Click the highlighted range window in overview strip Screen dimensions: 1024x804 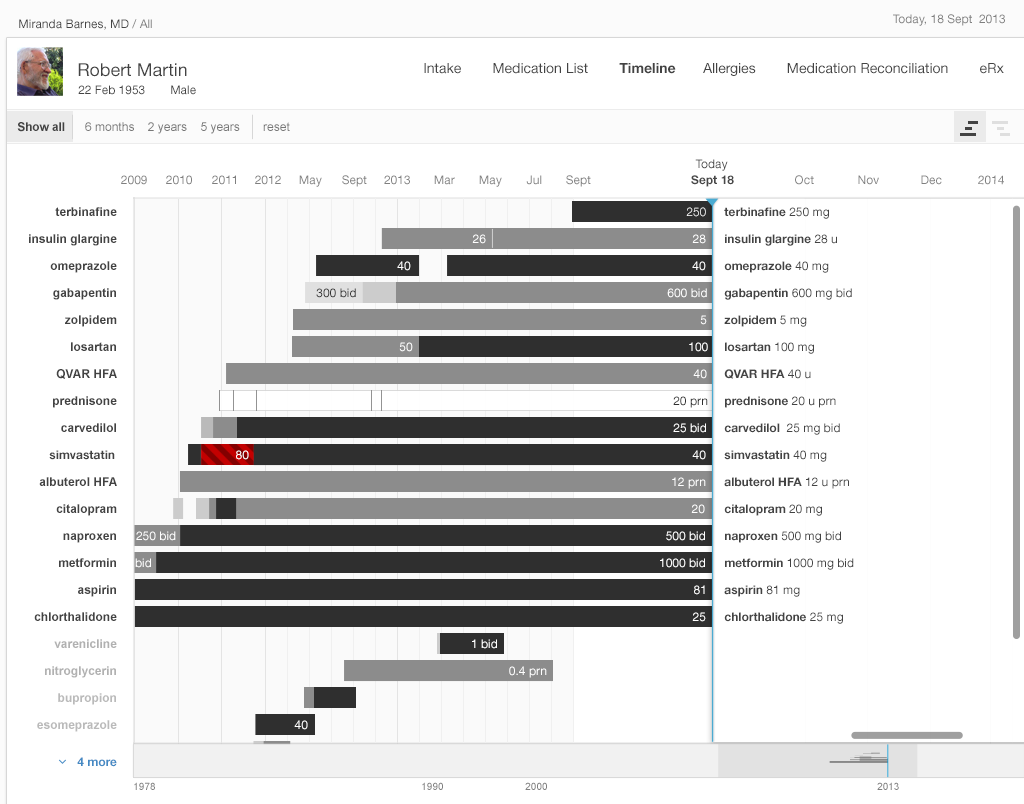point(817,761)
